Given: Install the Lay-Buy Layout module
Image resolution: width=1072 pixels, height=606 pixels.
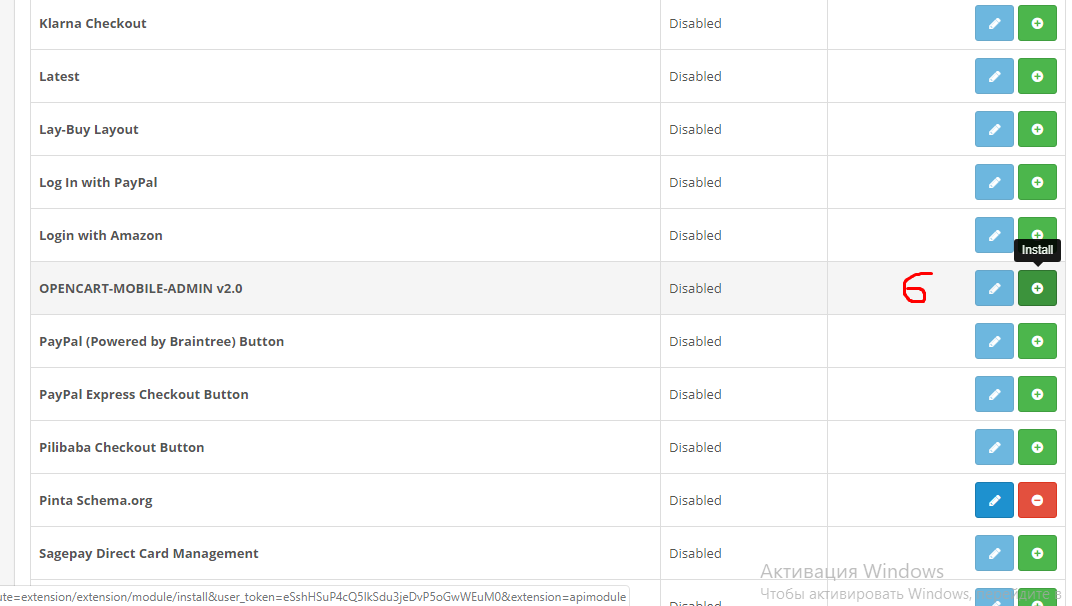Looking at the screenshot, I should 1037,129.
